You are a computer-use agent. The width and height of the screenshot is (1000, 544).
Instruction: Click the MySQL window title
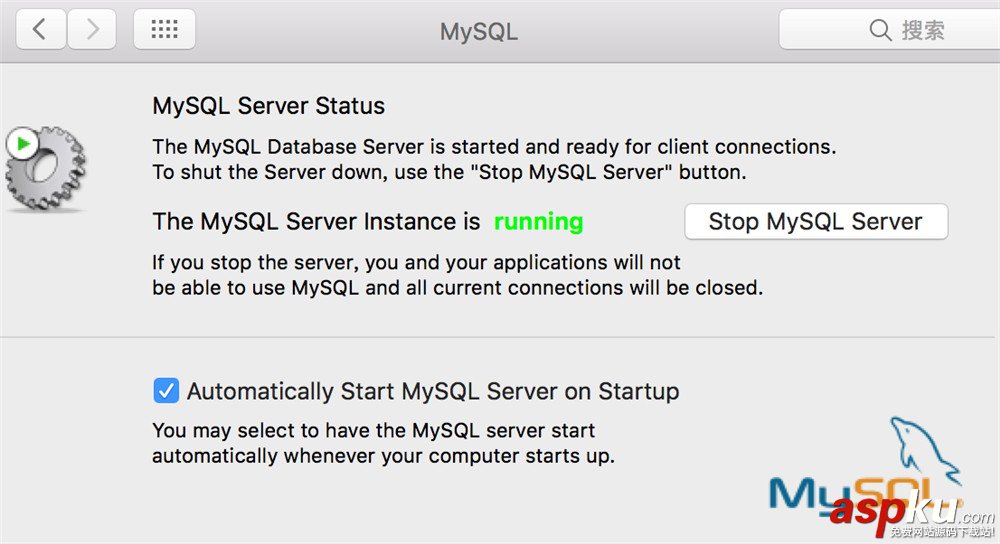pyautogui.click(x=479, y=31)
